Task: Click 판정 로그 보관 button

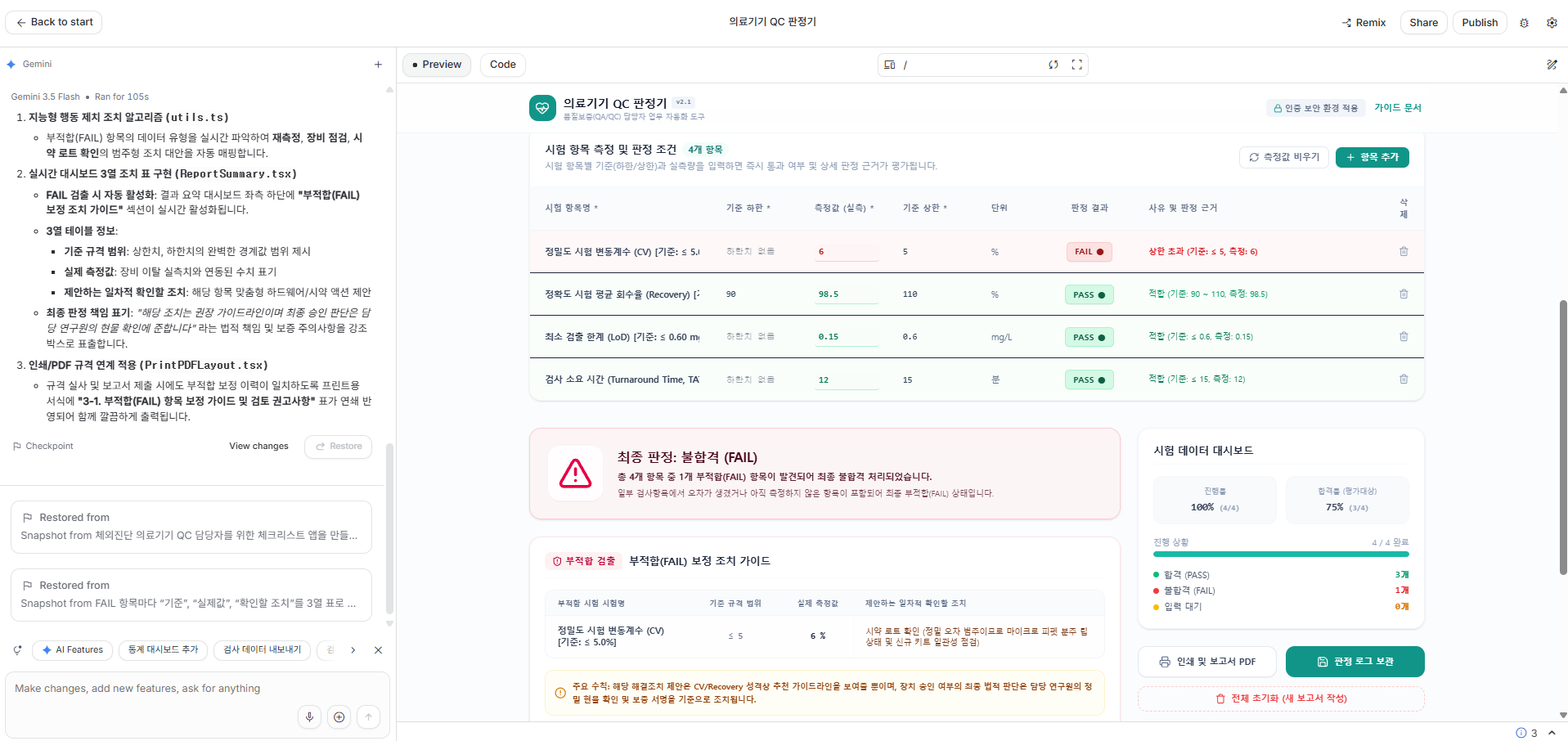Action: [x=1355, y=662]
